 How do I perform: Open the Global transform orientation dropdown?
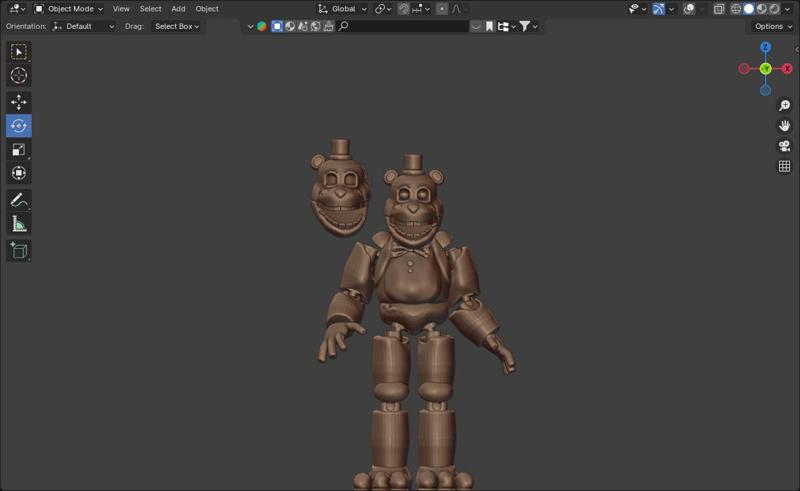tap(342, 9)
